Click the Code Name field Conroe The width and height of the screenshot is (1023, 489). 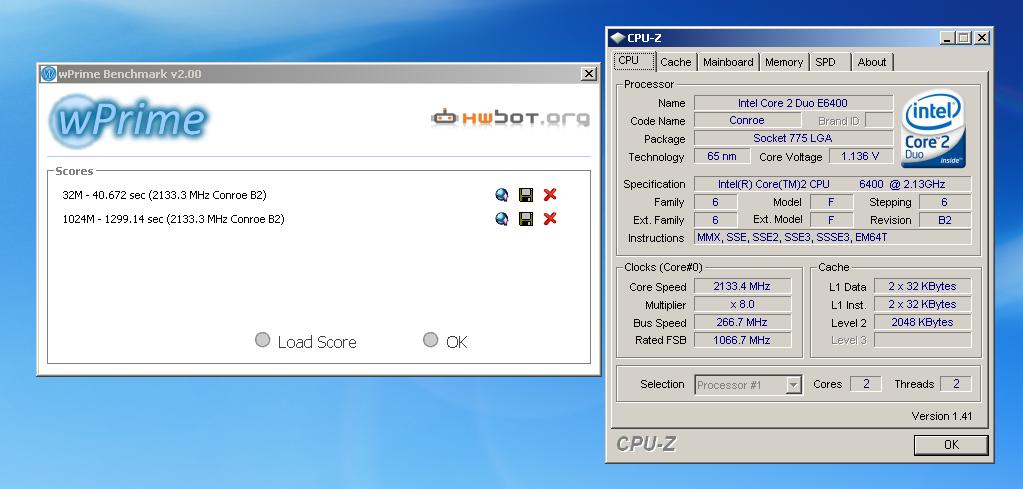click(747, 120)
